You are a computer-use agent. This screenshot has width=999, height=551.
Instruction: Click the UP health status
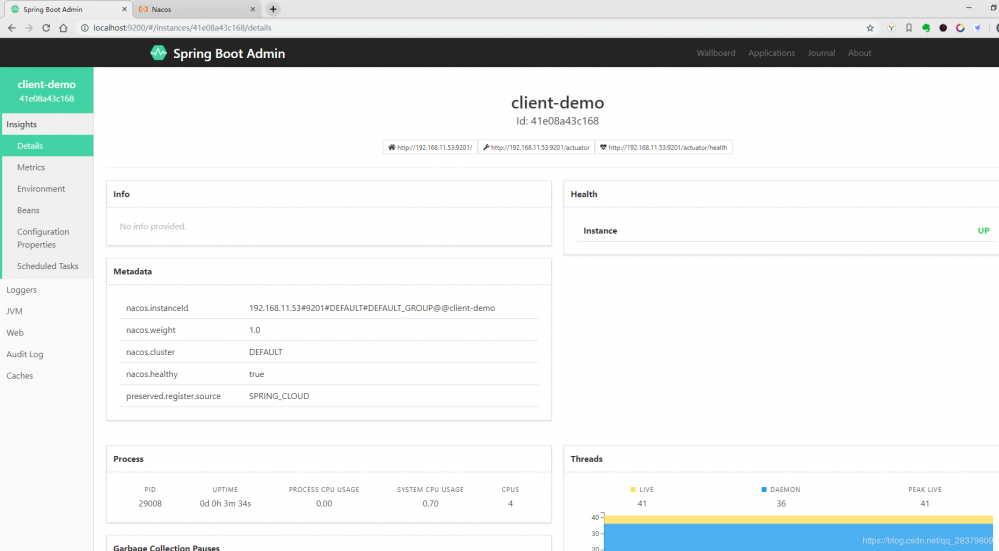[983, 231]
